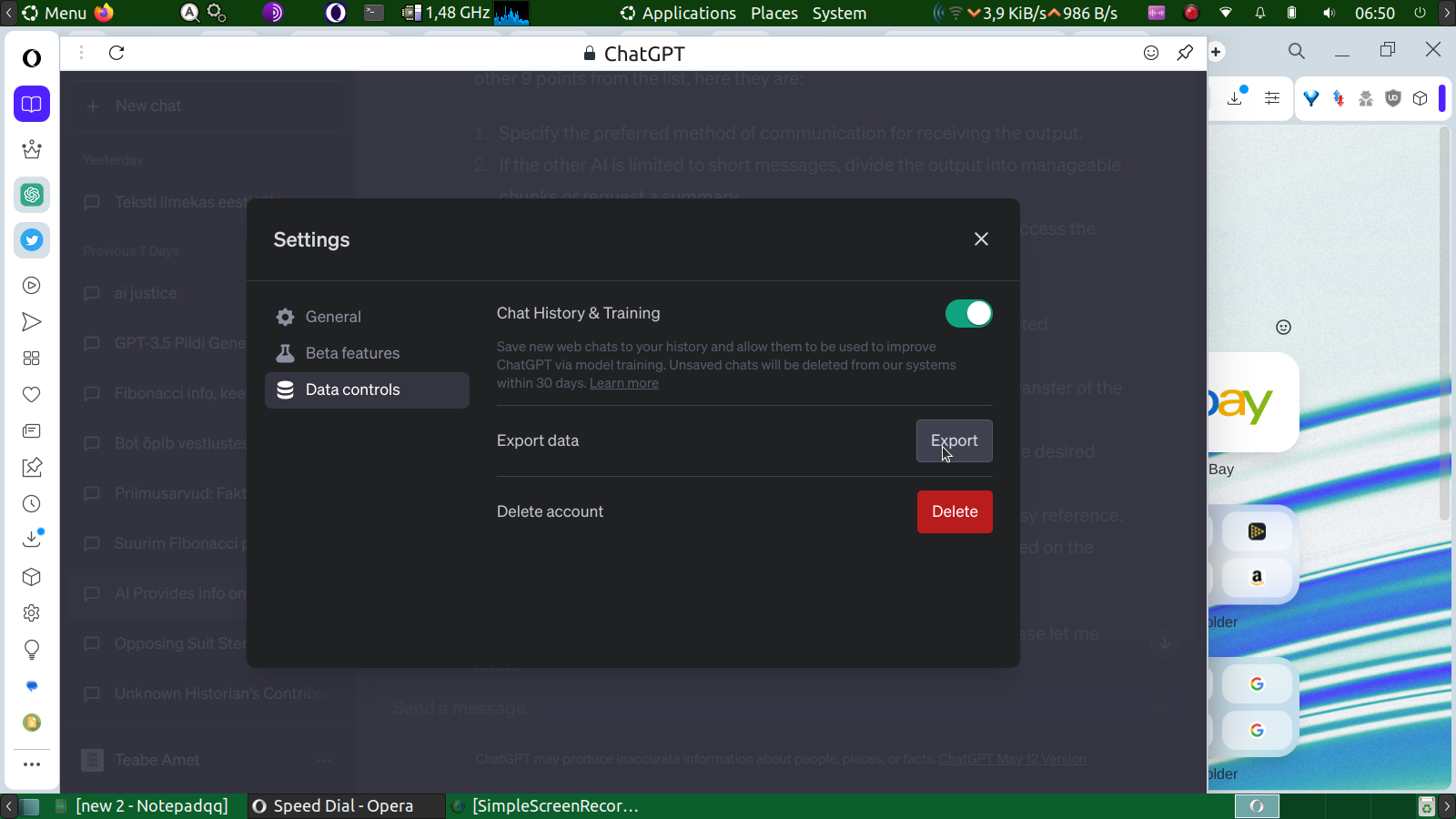
Task: Toggle Chat History & Training switch
Action: pos(969,313)
